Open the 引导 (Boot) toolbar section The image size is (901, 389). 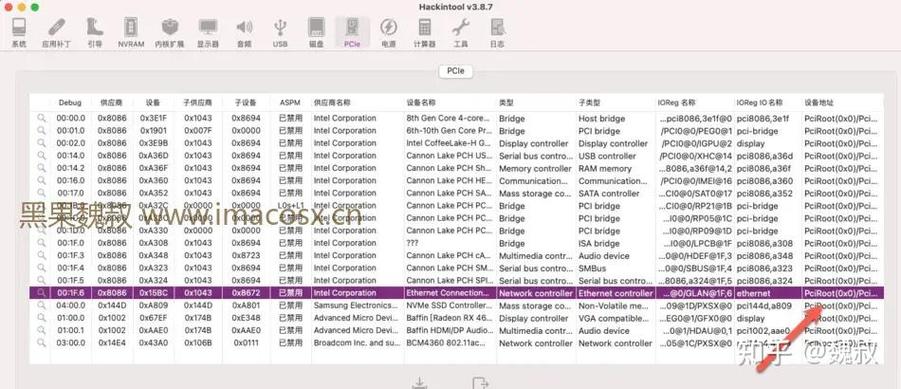(x=95, y=32)
